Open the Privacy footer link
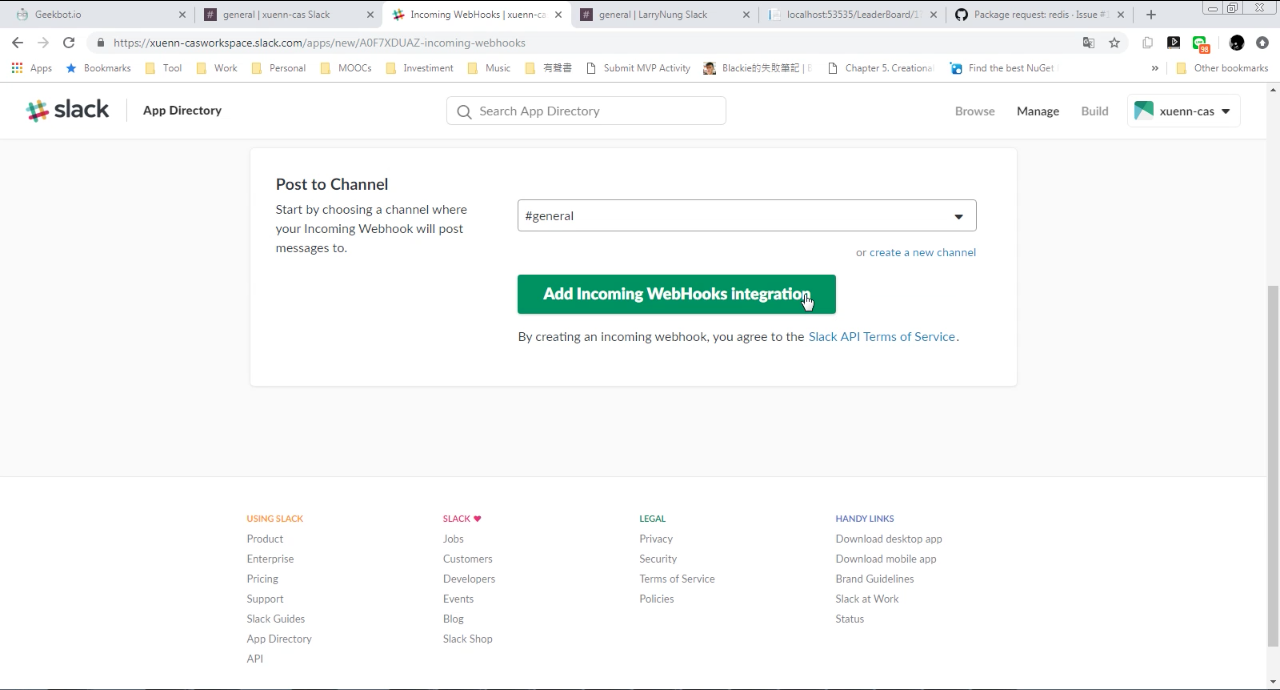Image resolution: width=1280 pixels, height=690 pixels. (x=656, y=539)
